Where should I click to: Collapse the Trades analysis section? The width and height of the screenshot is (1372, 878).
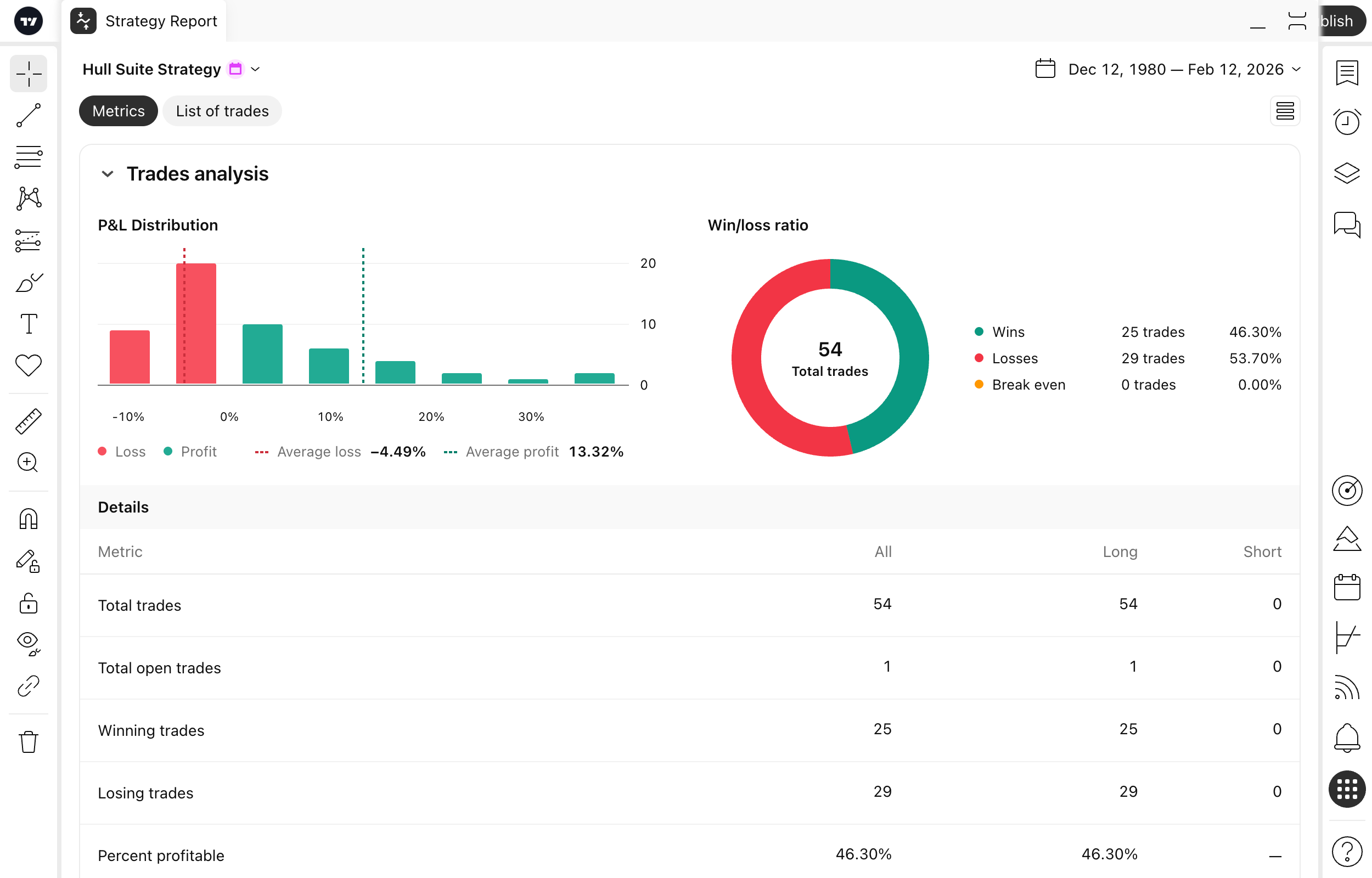pyautogui.click(x=107, y=174)
